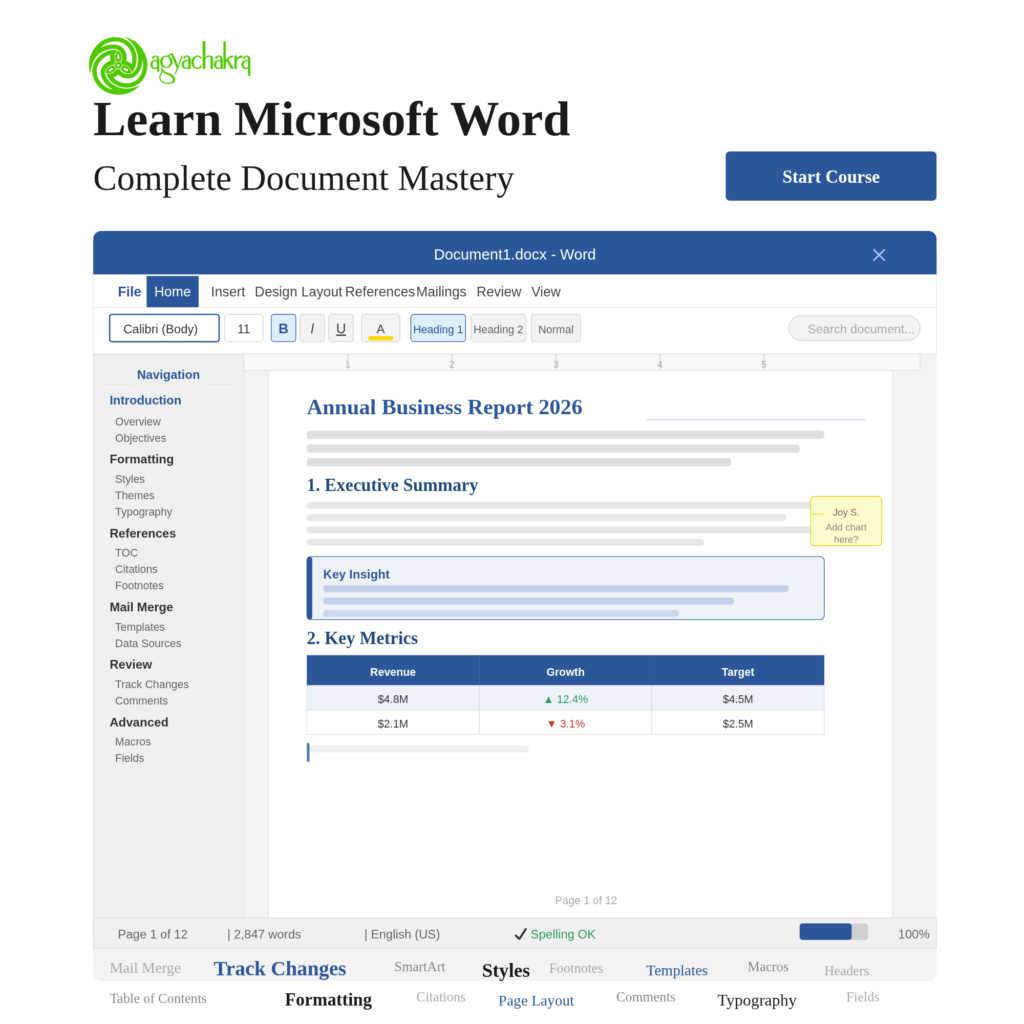Apply the Heading 2 style

coord(498,329)
